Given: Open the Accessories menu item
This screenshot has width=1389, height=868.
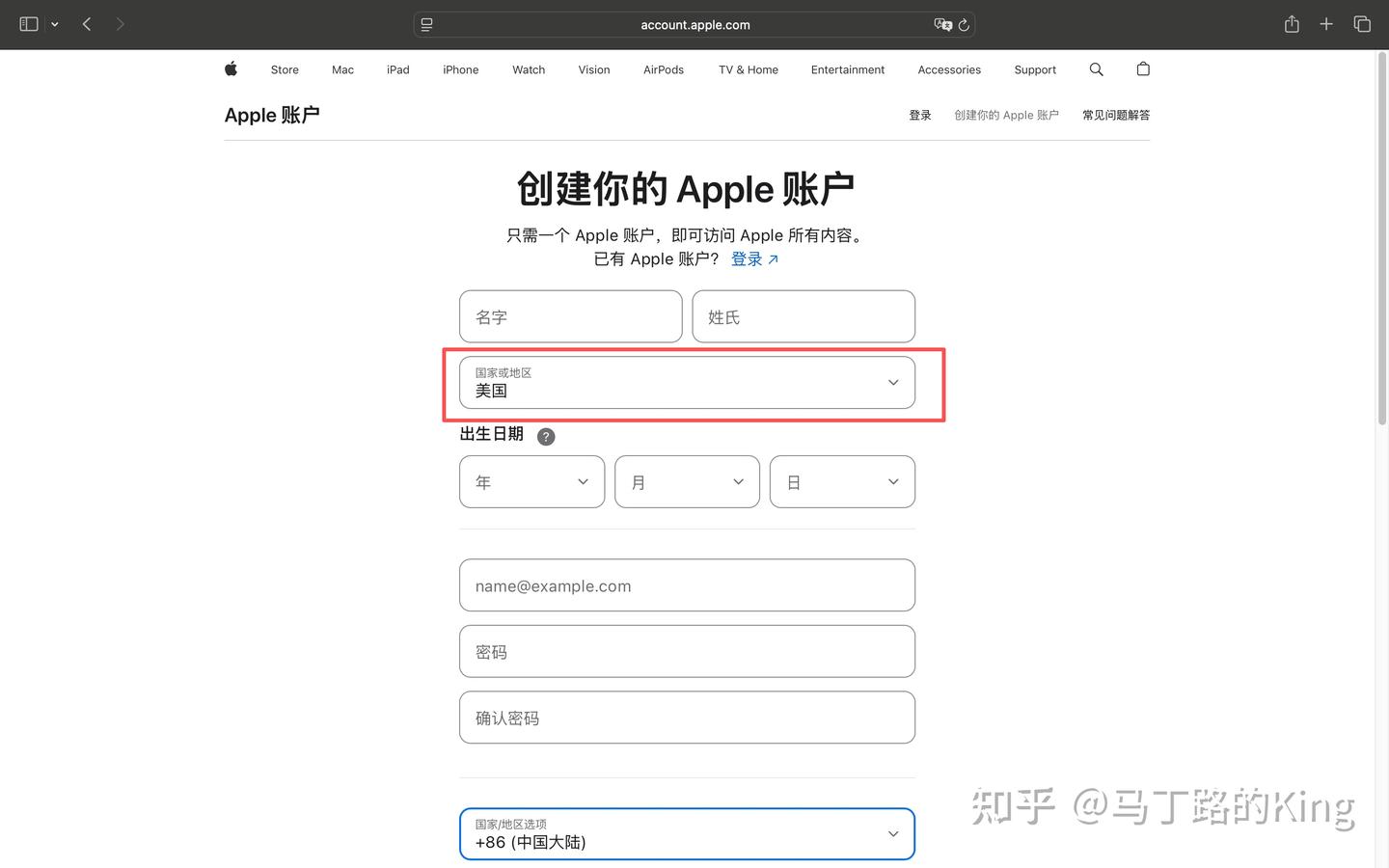Looking at the screenshot, I should 949,69.
